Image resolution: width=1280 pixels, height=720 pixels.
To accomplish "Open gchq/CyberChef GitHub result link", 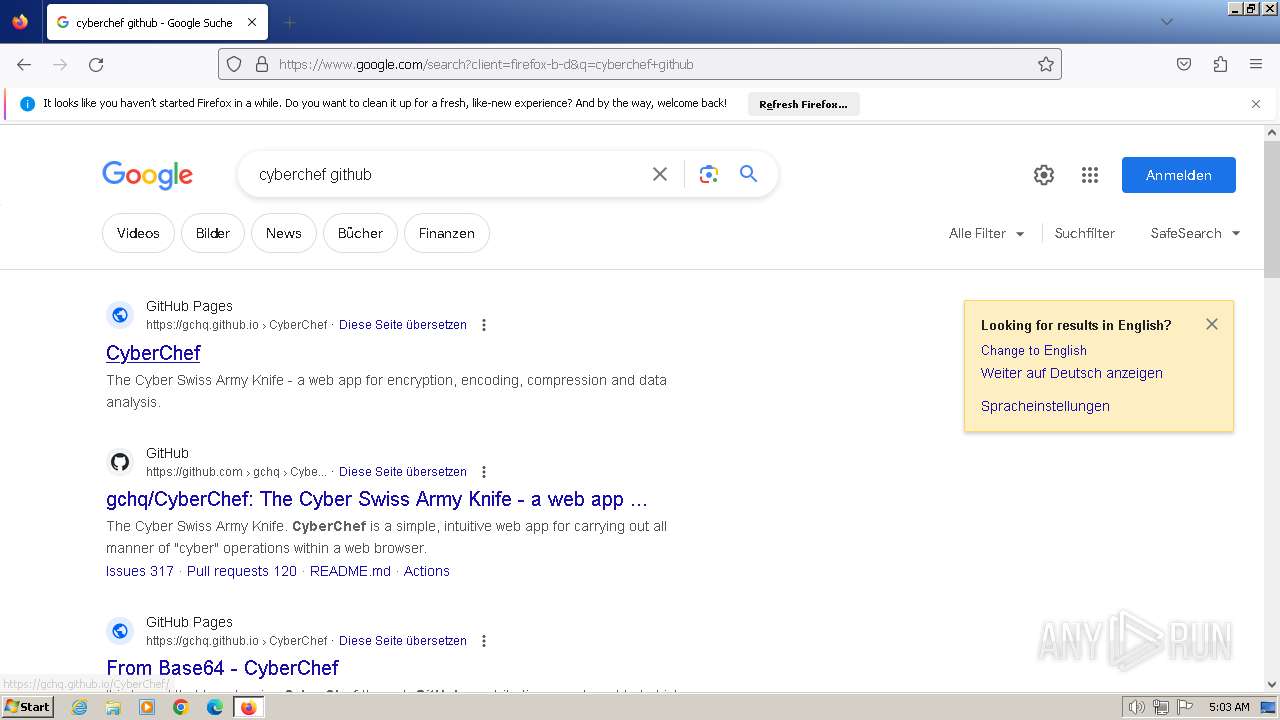I will (x=377, y=499).
